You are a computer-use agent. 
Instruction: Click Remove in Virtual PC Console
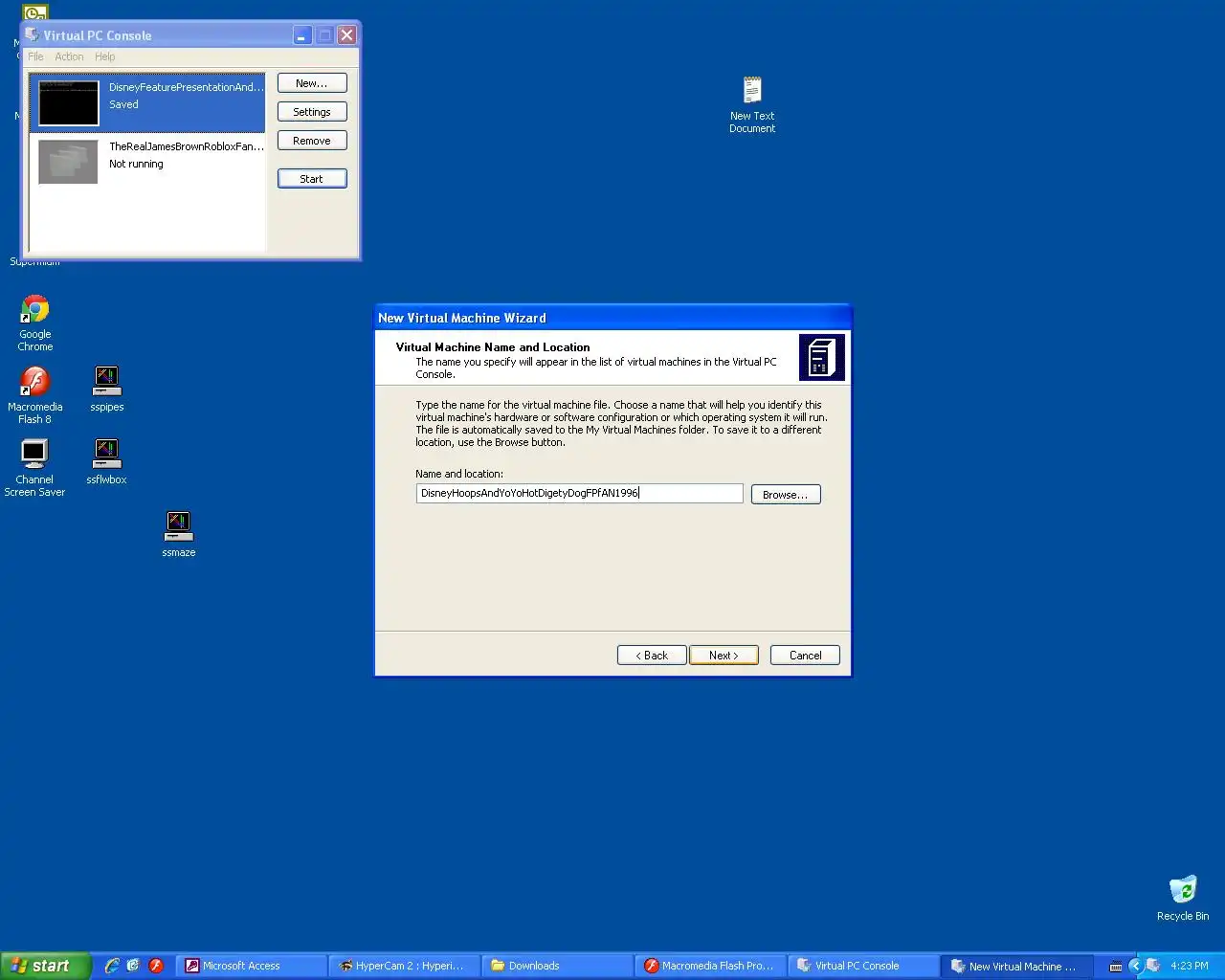click(x=312, y=141)
